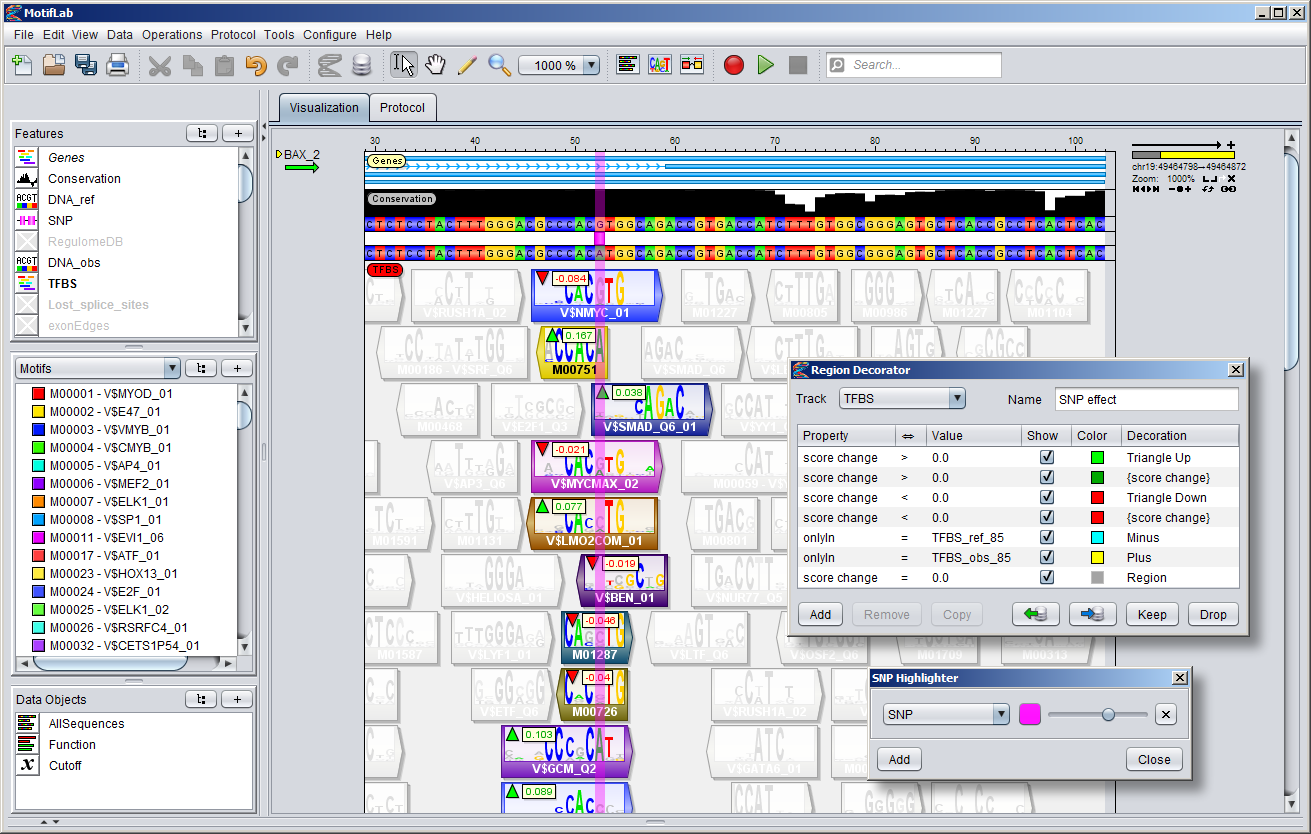Click the sequence browser squiggle icon

(330, 65)
